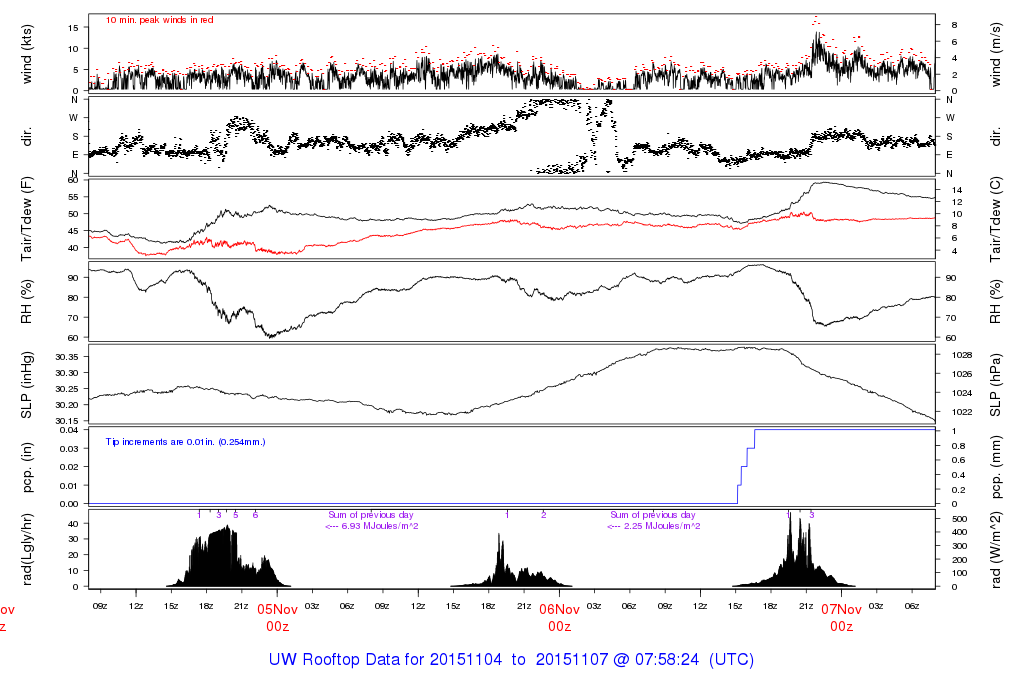This screenshot has height=700, width=1024.
Task: Click the '10 min. peak winds in red' note
Action: (x=159, y=20)
